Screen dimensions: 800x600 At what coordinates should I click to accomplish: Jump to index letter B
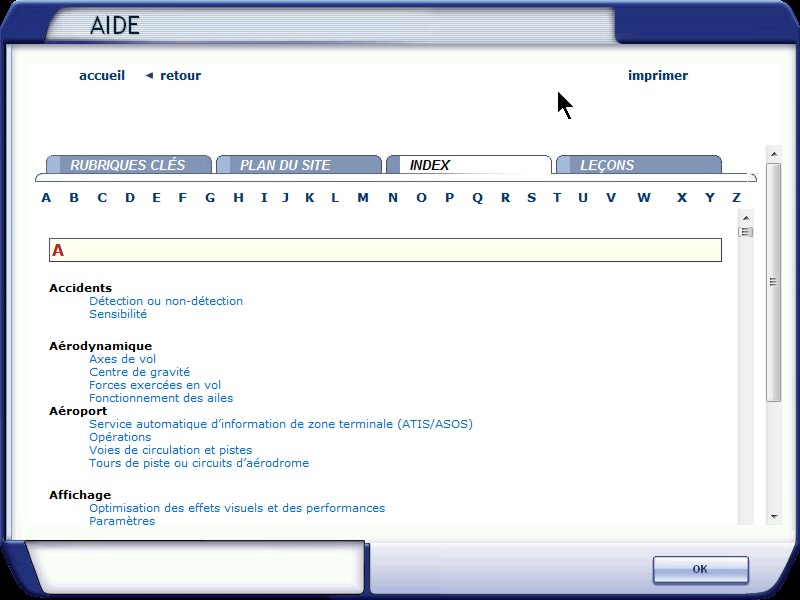(x=74, y=197)
